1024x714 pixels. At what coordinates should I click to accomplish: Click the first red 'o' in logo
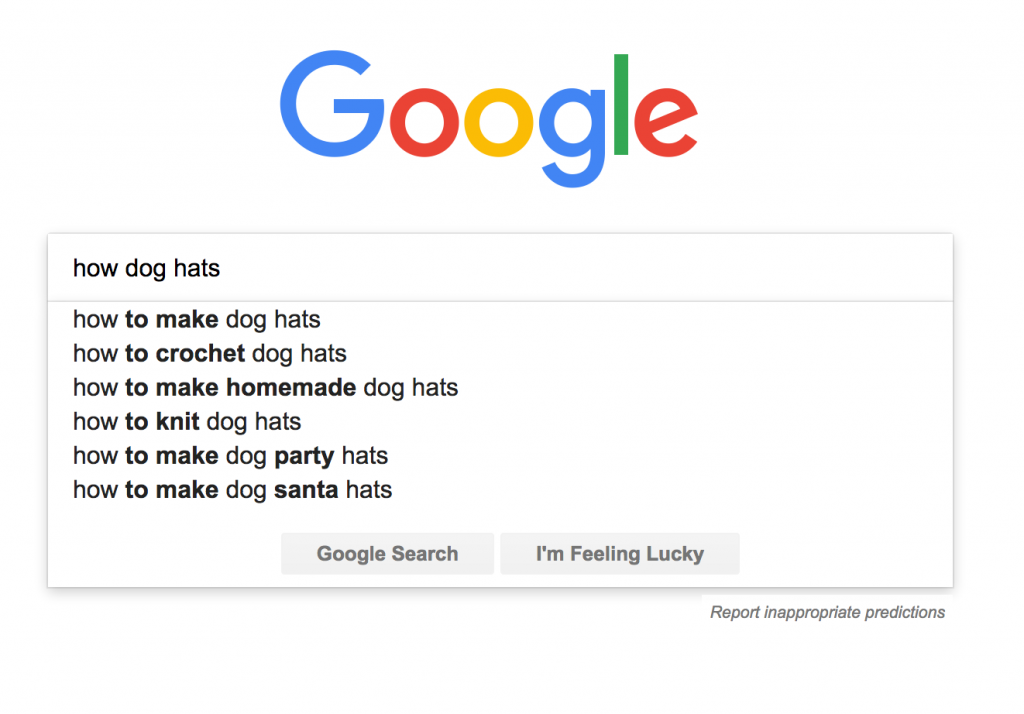[x=425, y=122]
